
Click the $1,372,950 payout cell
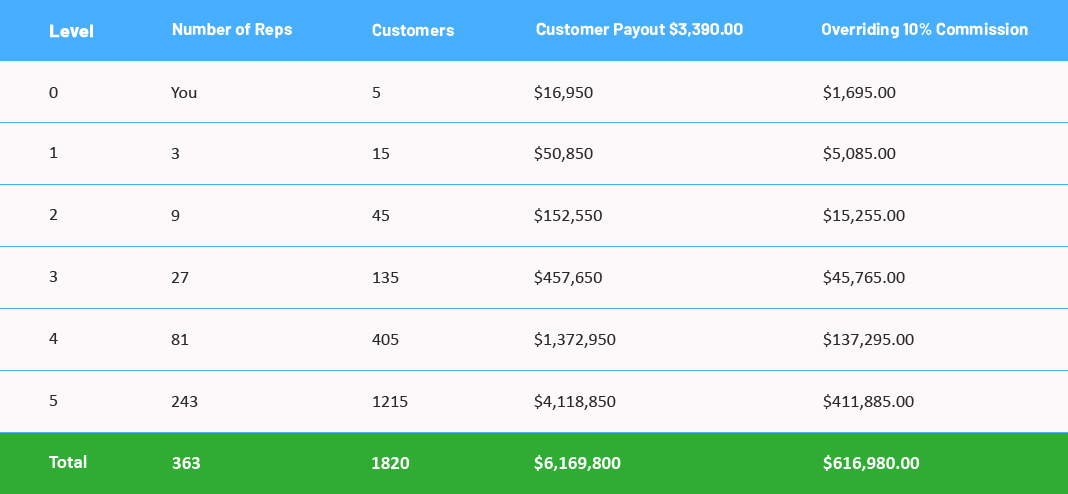[x=574, y=340]
